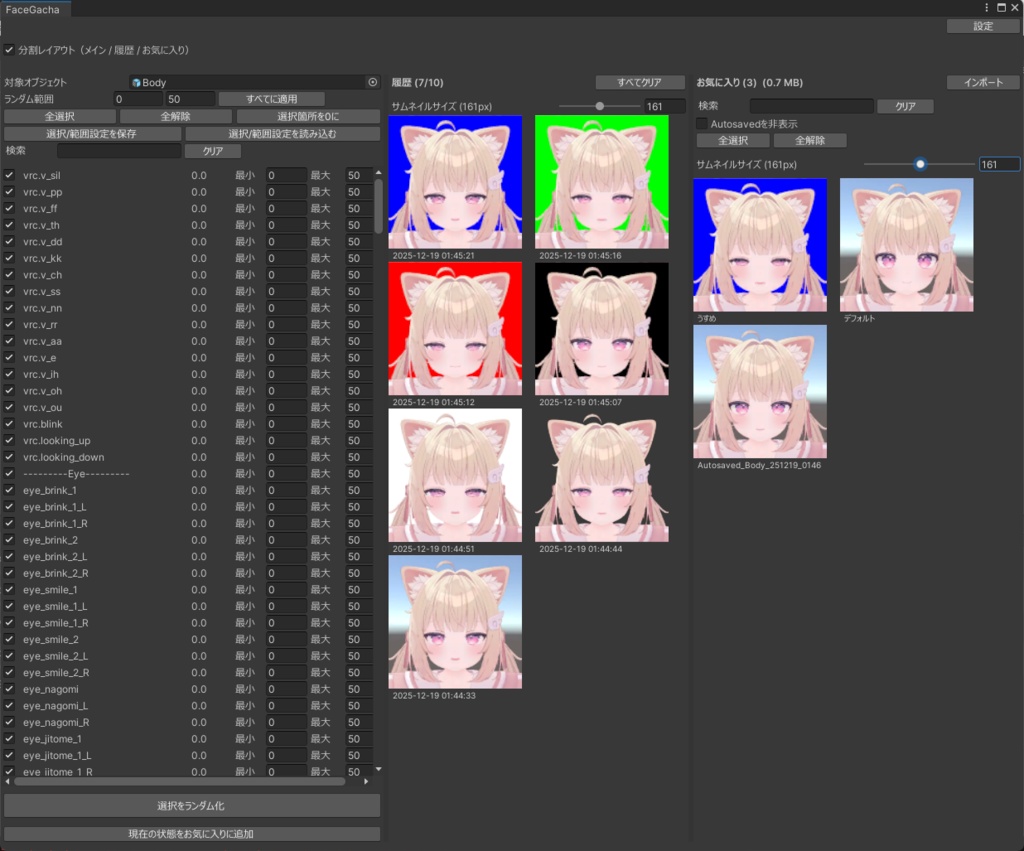
Task: Adjust the thumbnail size slider in the history panel
Action: pos(599,105)
